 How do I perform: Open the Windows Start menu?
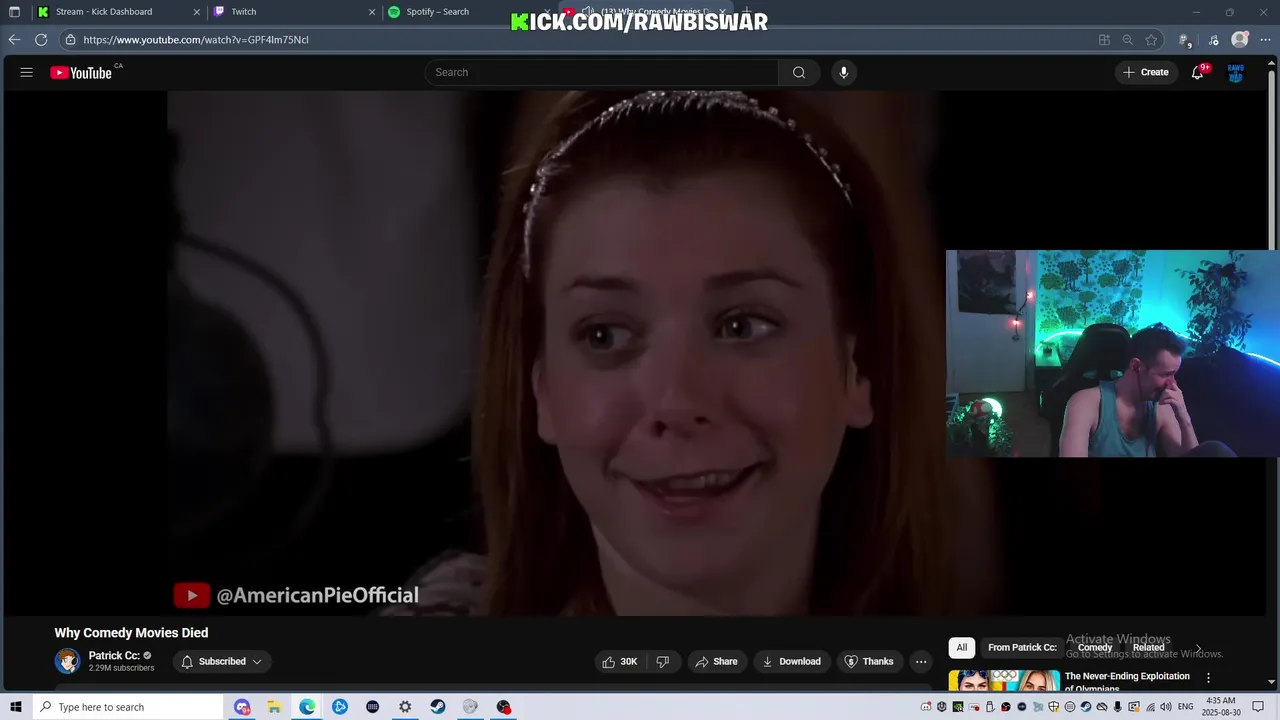pyautogui.click(x=15, y=707)
